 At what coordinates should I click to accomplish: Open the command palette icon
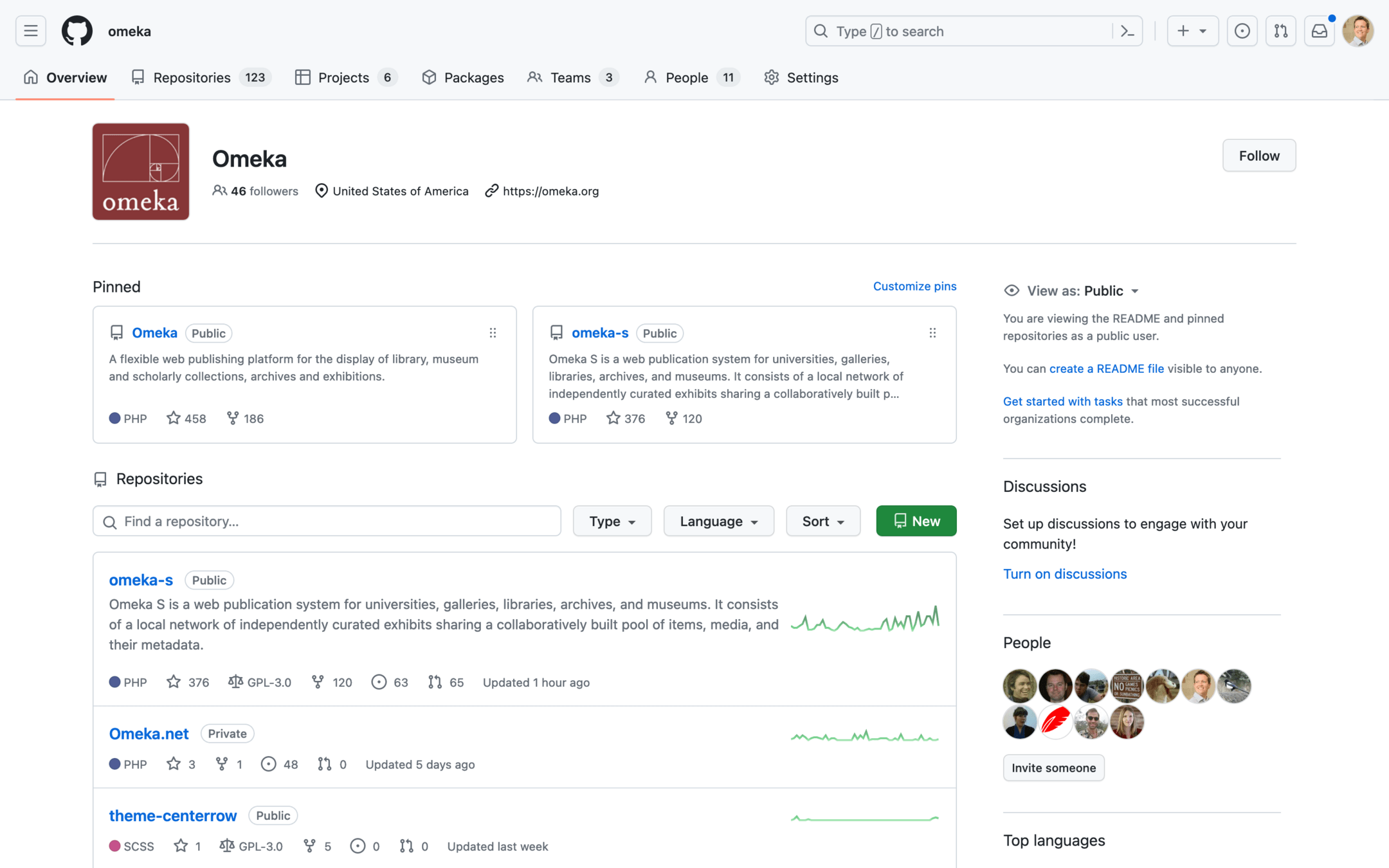tap(1127, 31)
